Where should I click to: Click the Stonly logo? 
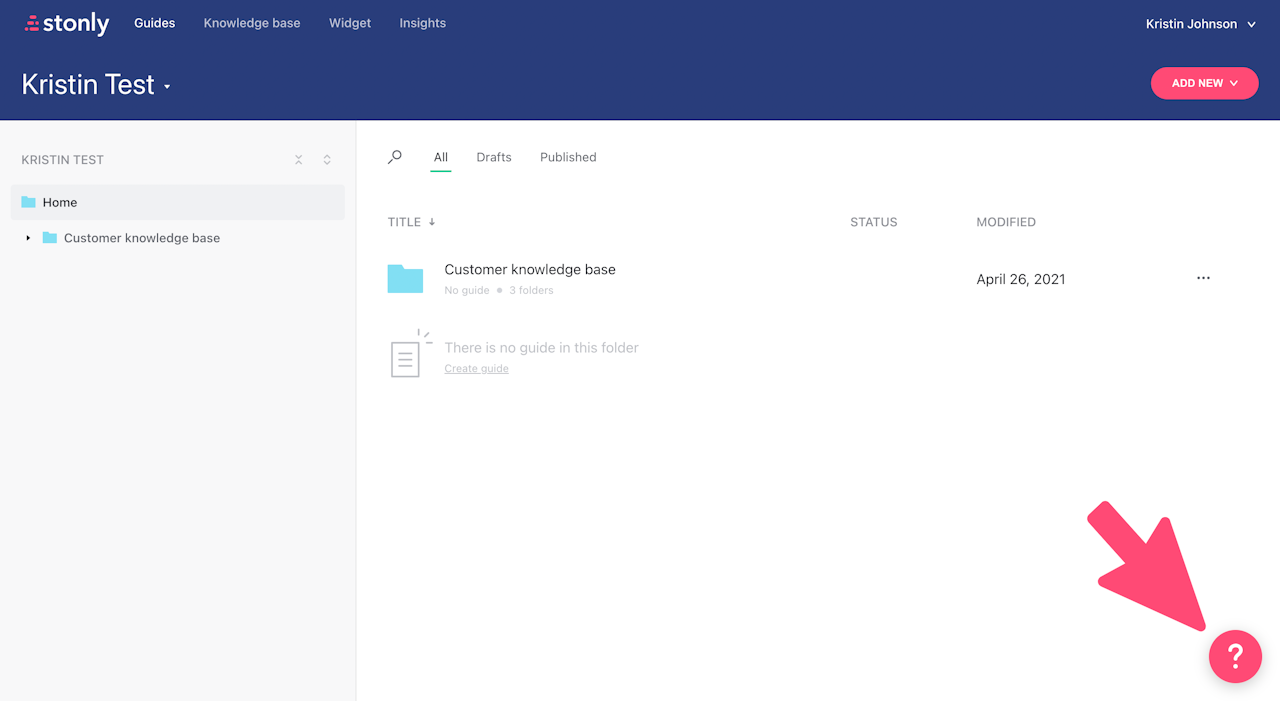(67, 23)
